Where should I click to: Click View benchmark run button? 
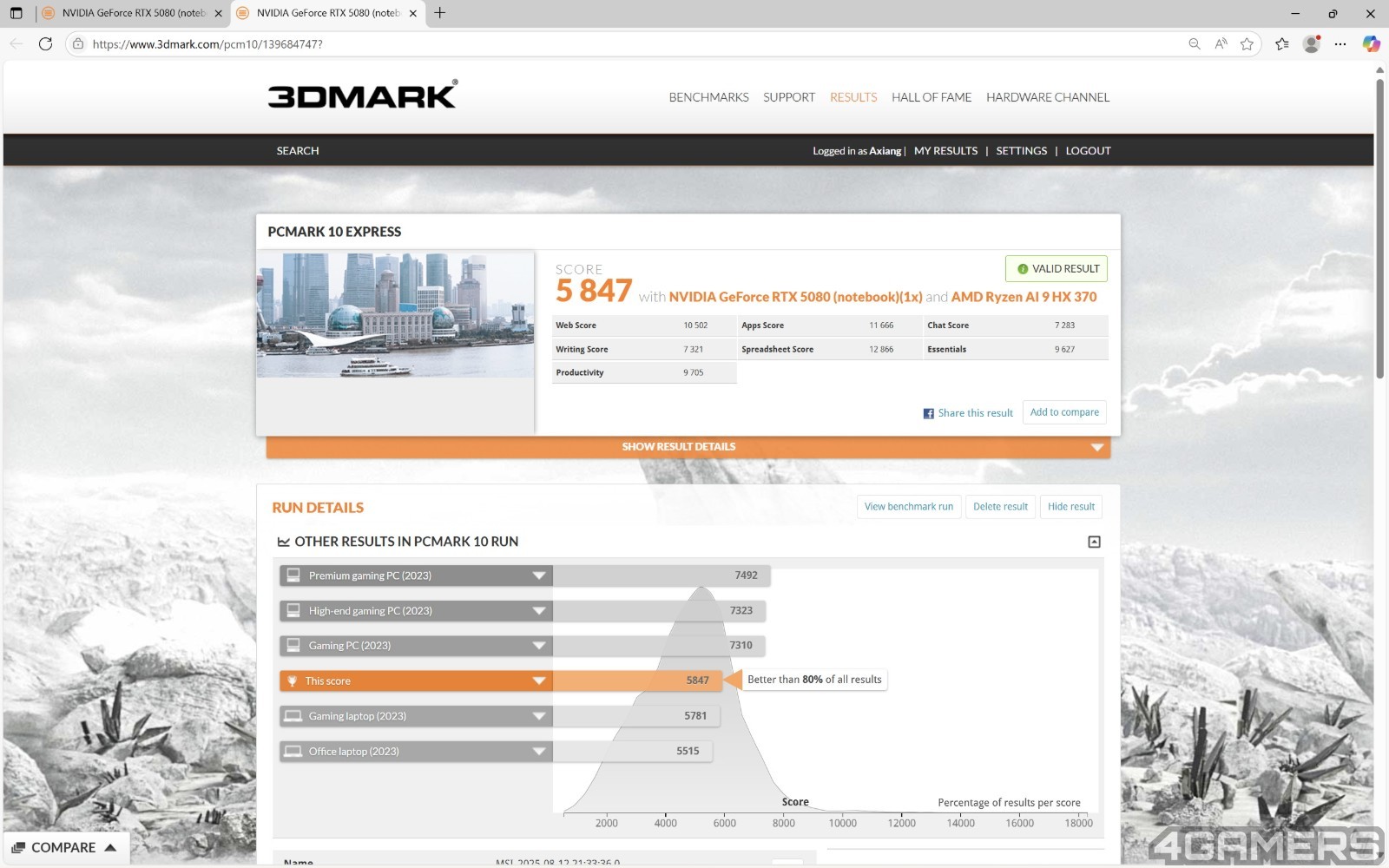(x=908, y=507)
